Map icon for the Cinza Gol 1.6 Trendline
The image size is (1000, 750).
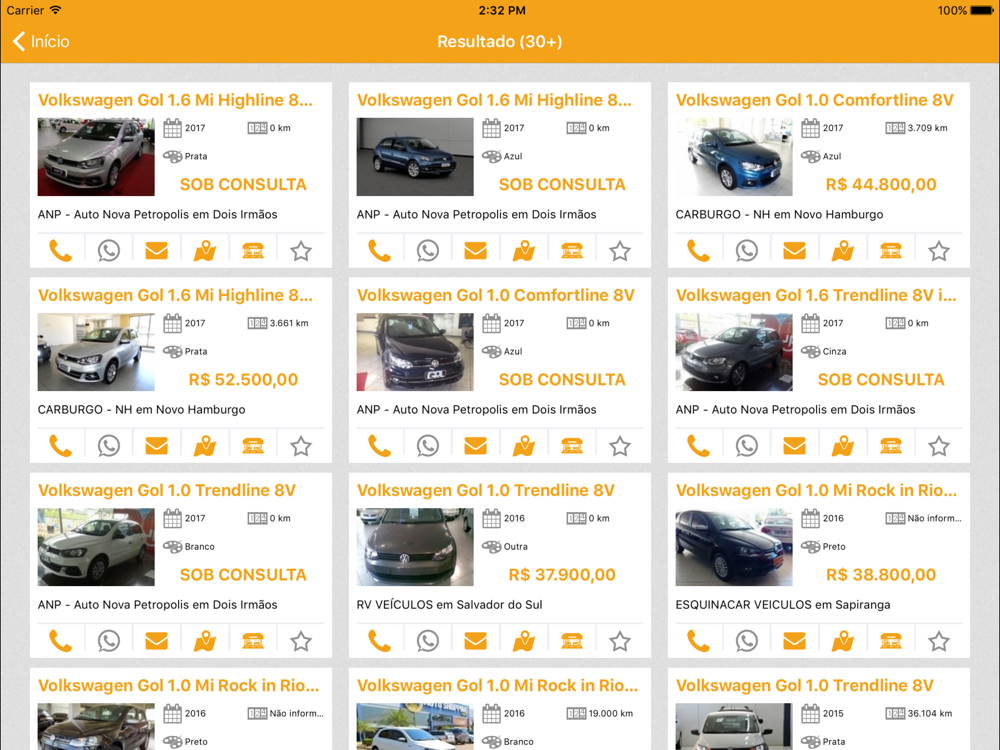point(842,446)
